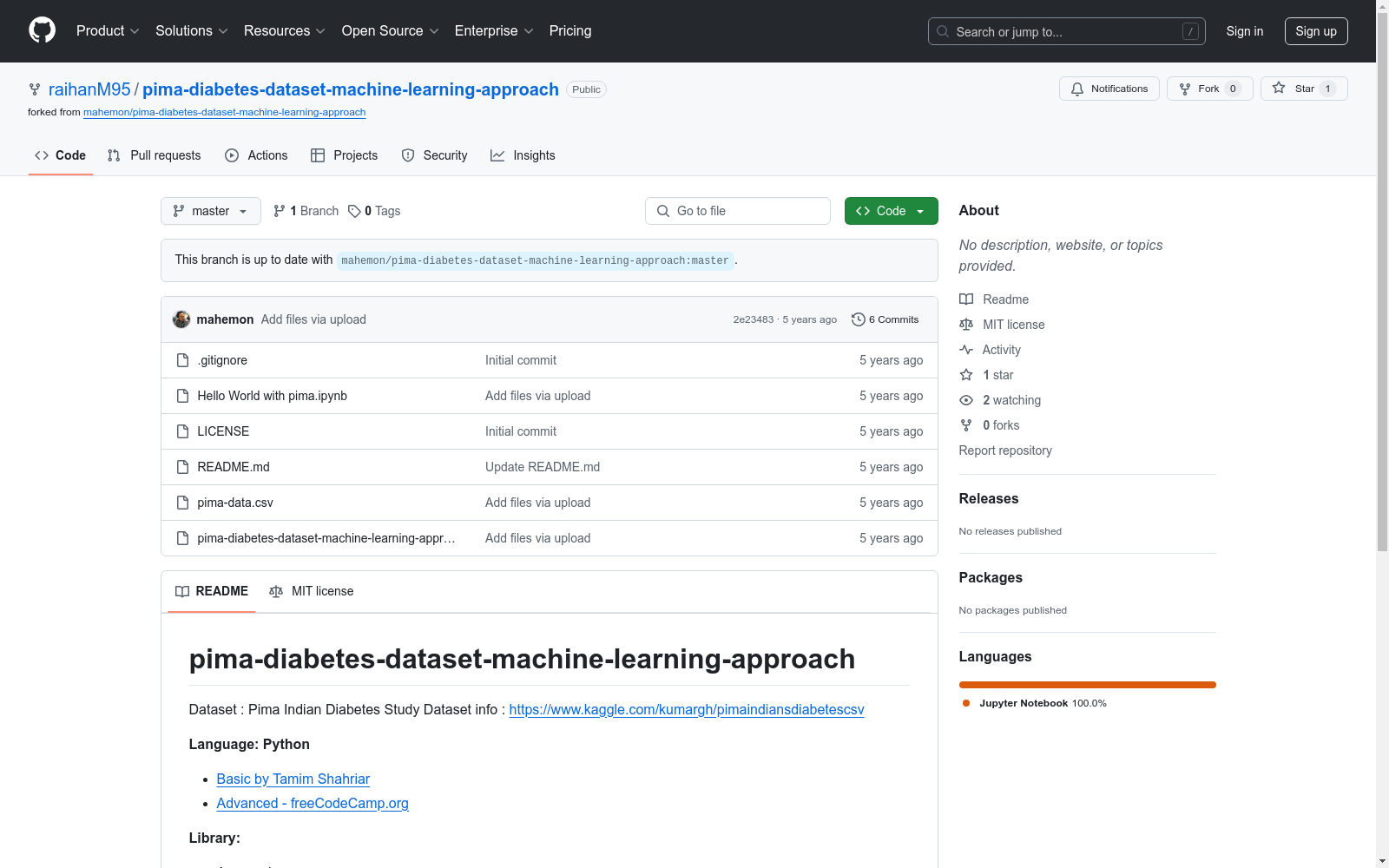Open mahemon's avatar image
The image size is (1389, 868).
click(x=181, y=319)
